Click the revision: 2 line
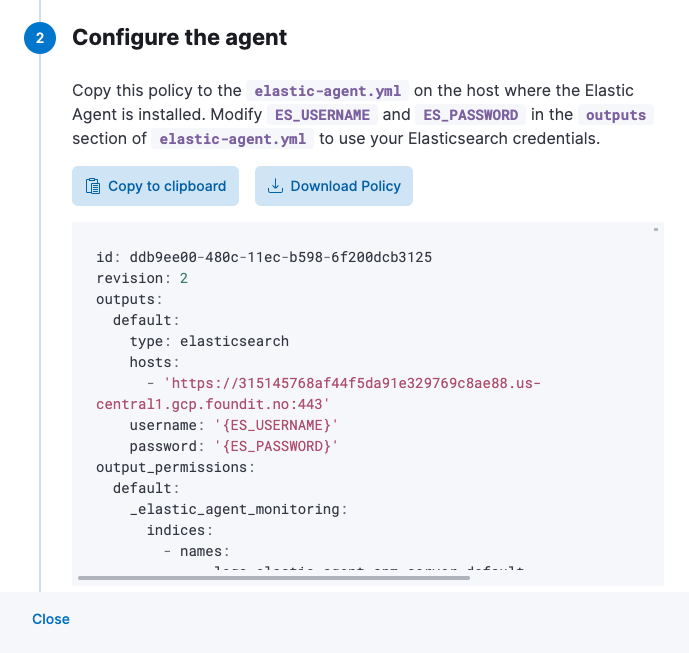The width and height of the screenshot is (689, 653). click(142, 278)
